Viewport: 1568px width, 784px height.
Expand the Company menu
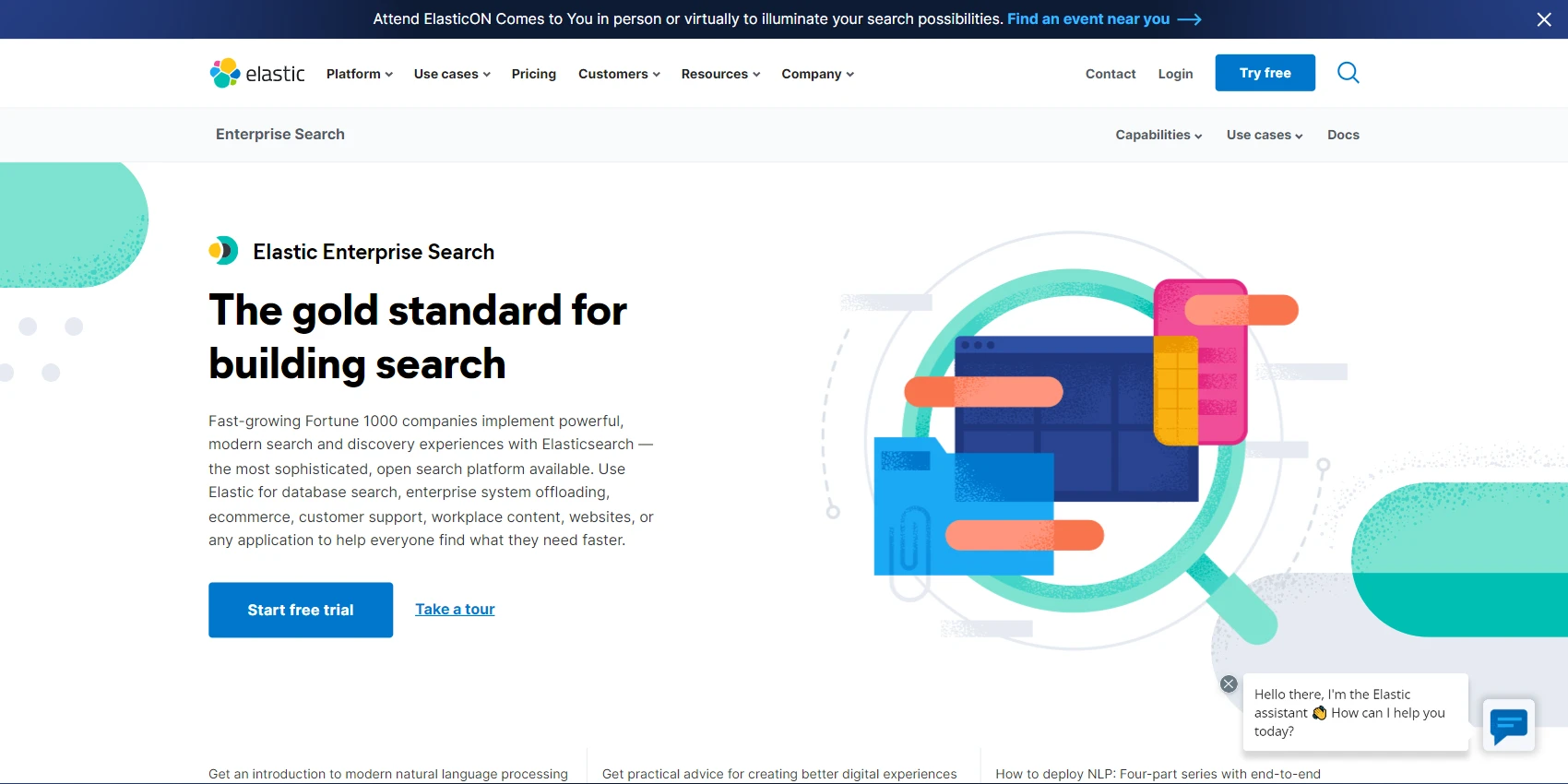point(817,74)
